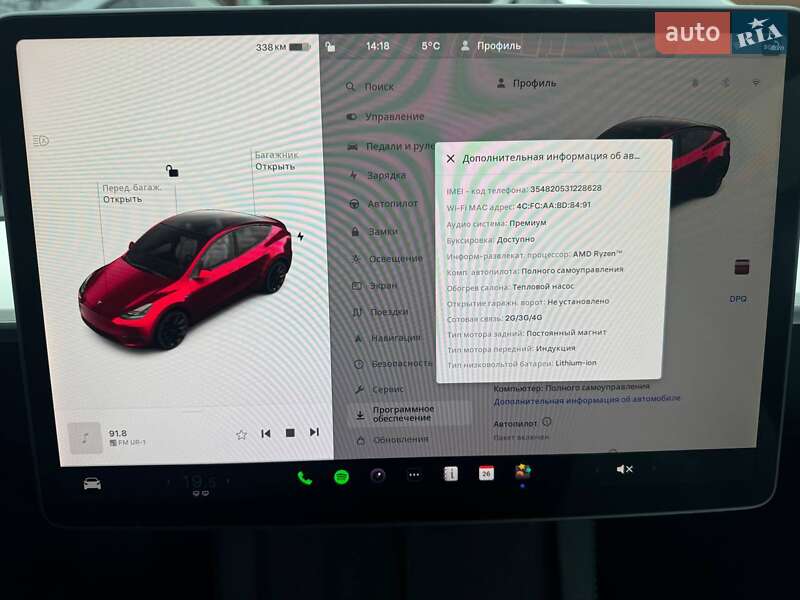
Task: Expand climate controls via the 19.6 temperature
Action: 198,479
